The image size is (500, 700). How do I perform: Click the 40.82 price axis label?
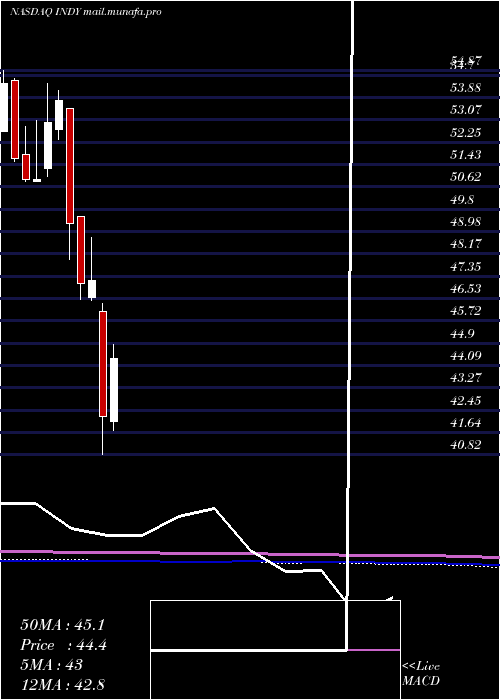pyautogui.click(x=466, y=445)
